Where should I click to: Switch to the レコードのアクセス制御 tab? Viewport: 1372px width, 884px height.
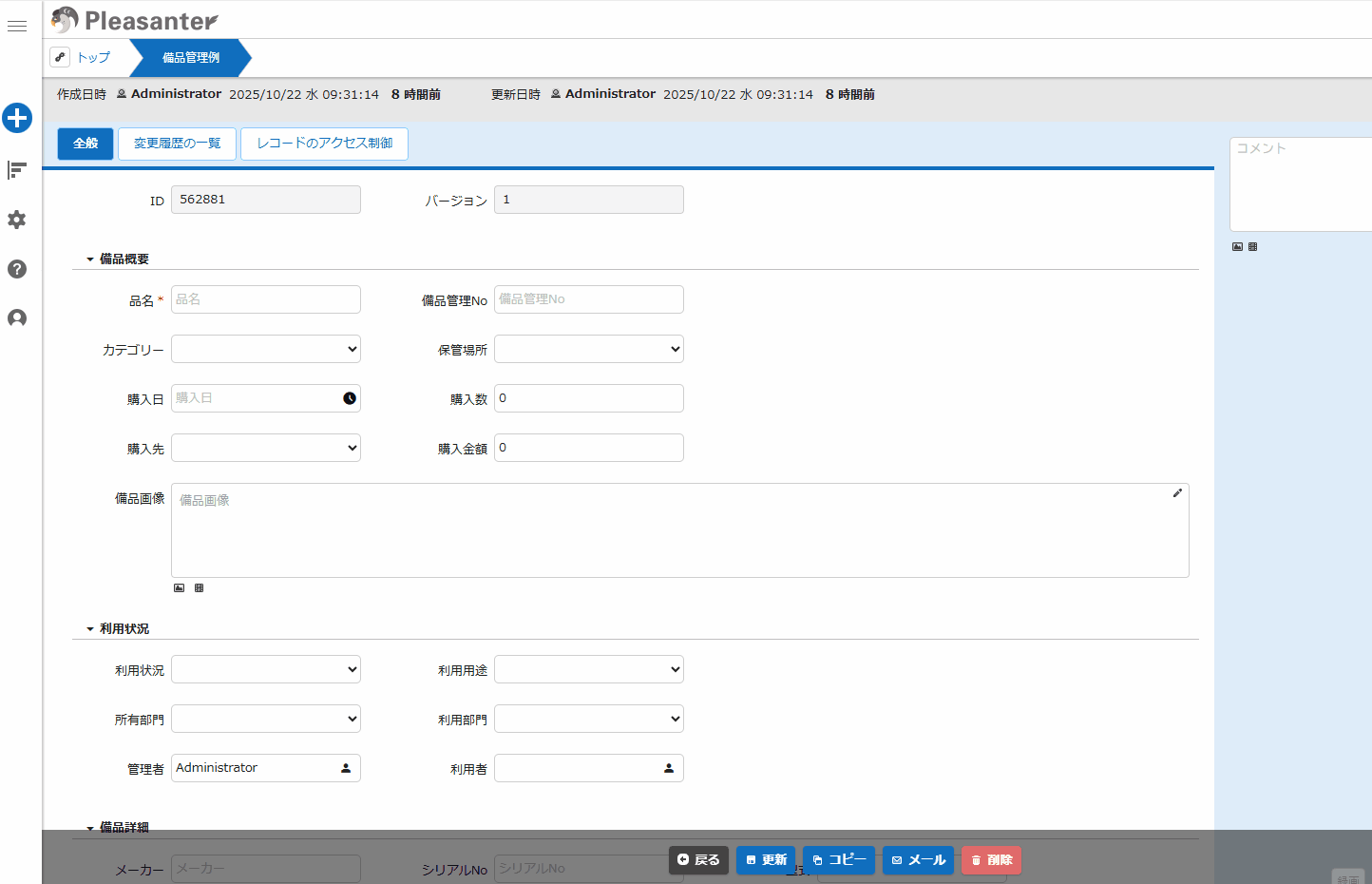[x=324, y=144]
